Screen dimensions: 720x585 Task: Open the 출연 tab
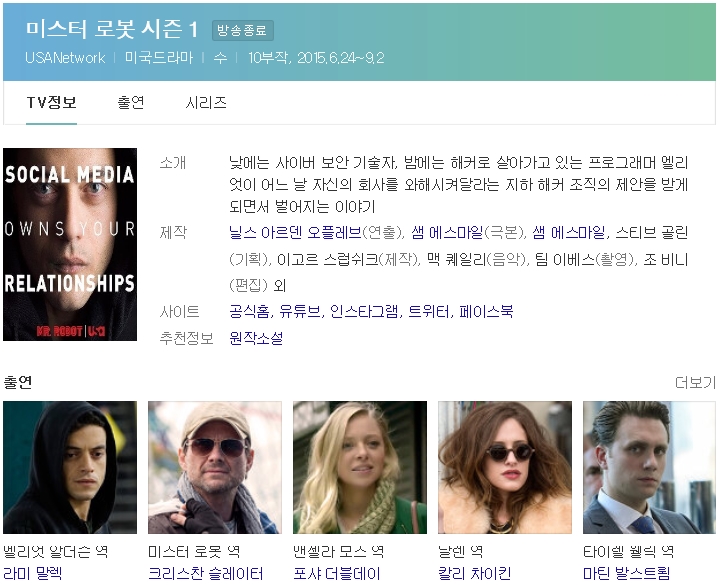(131, 102)
